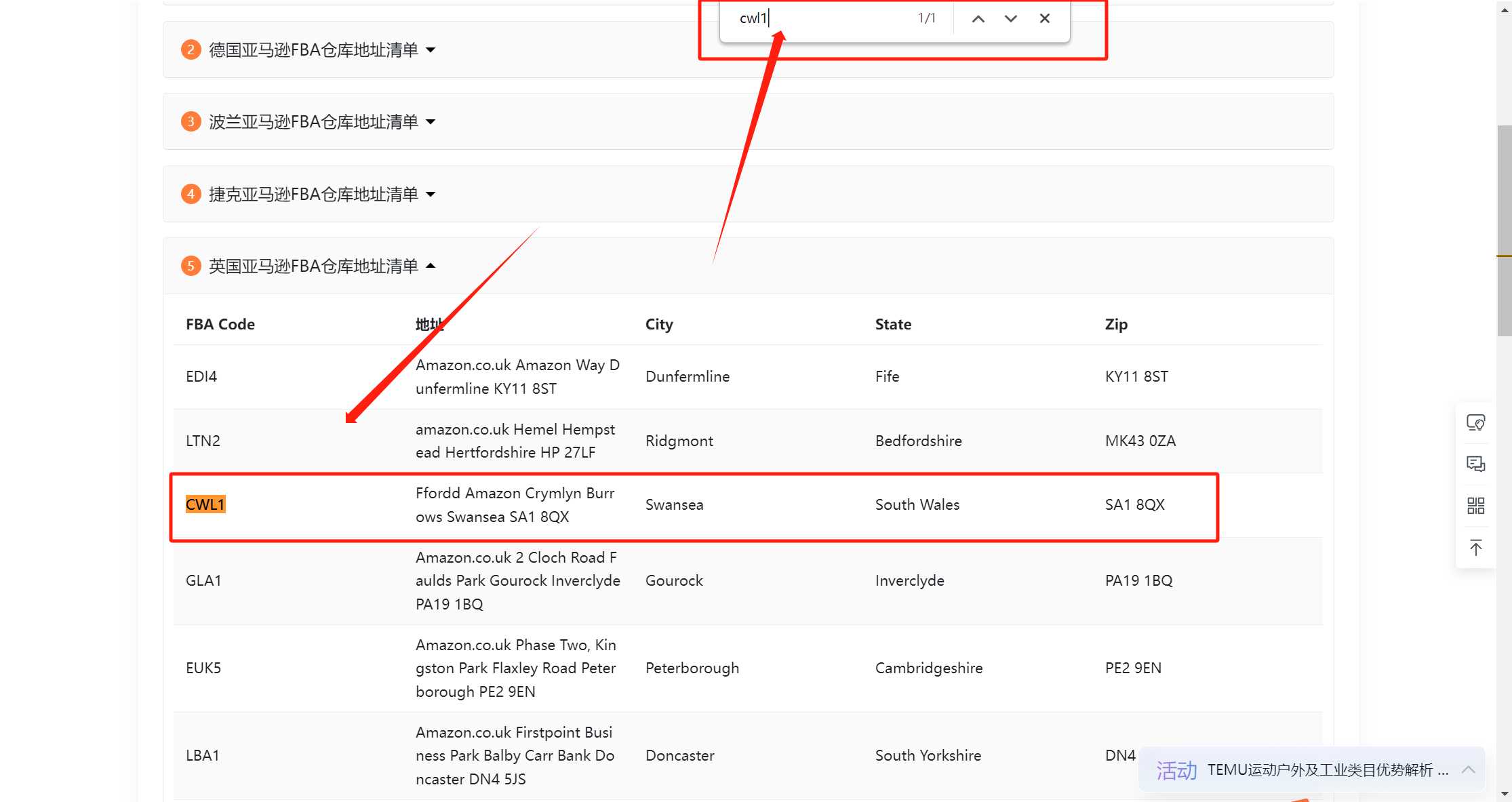Click the Peterborough city cell
The height and width of the screenshot is (802, 1512).
[692, 668]
